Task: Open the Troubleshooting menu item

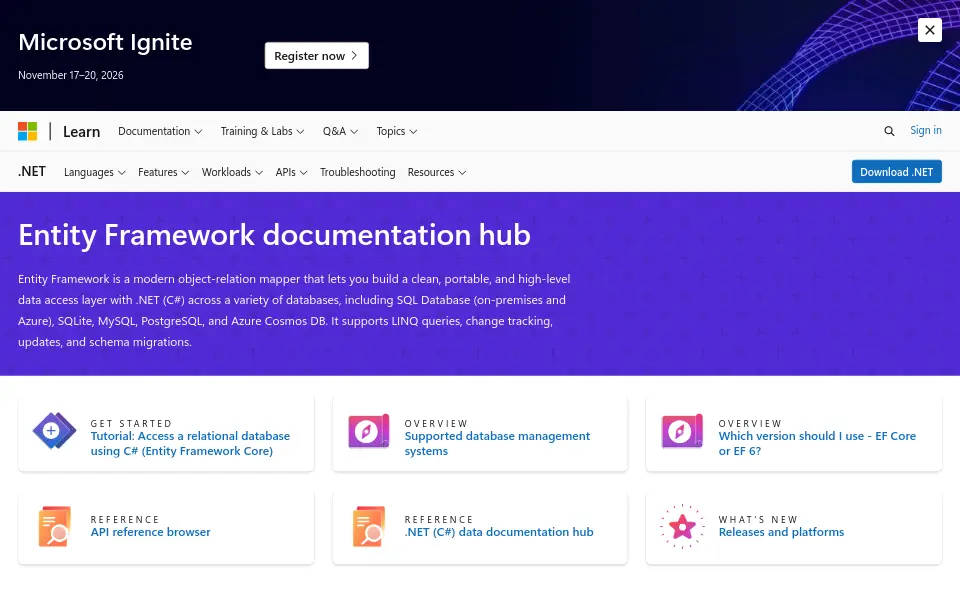Action: coord(358,172)
